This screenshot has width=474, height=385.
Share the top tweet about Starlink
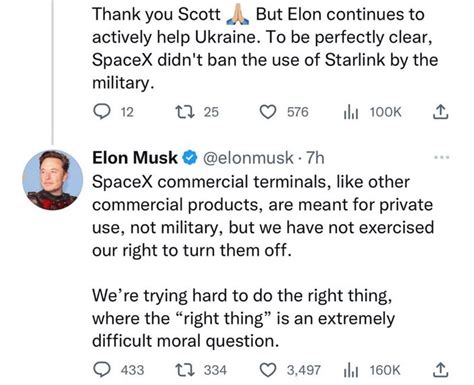(440, 112)
